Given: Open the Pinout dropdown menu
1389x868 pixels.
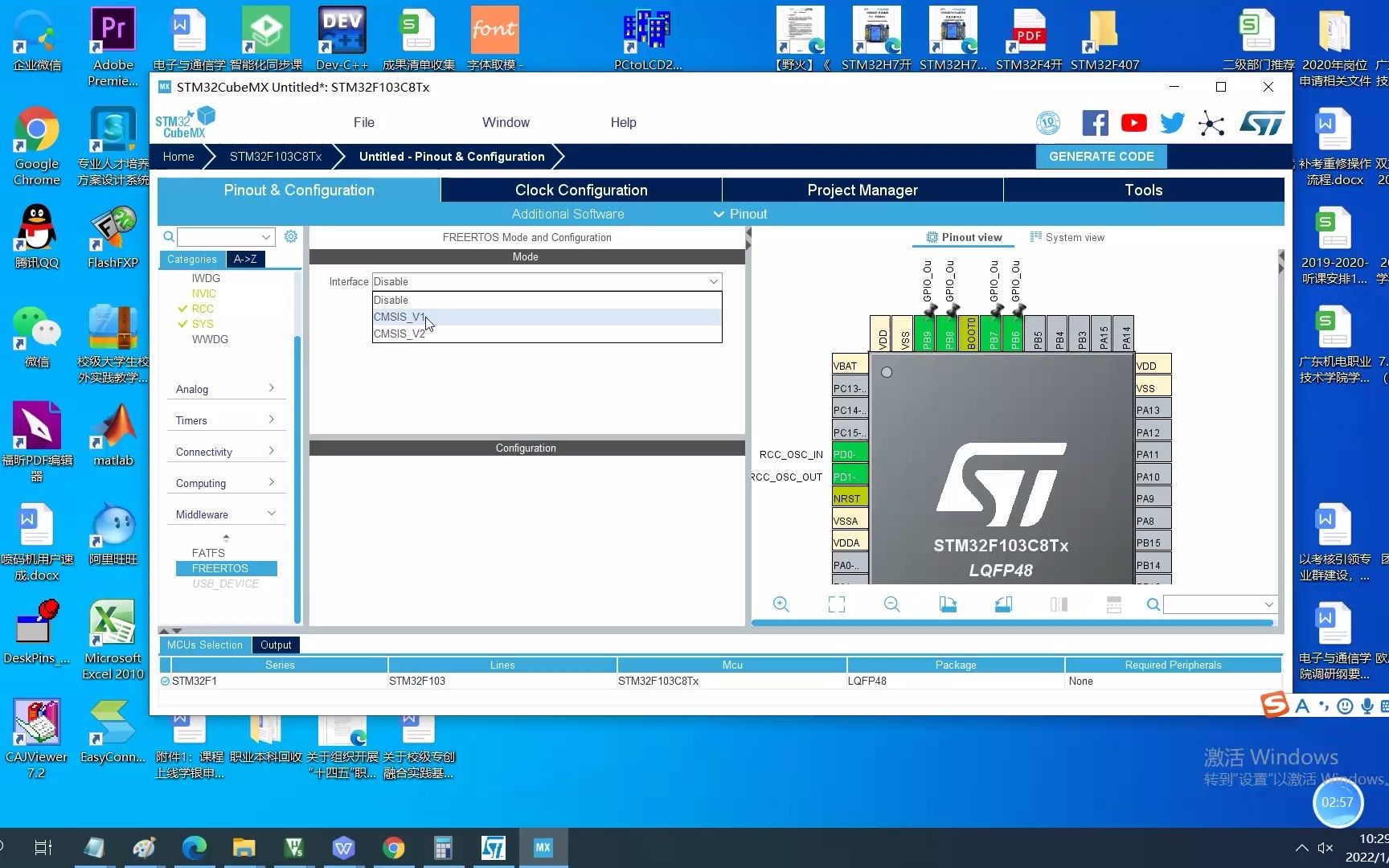Looking at the screenshot, I should click(740, 214).
